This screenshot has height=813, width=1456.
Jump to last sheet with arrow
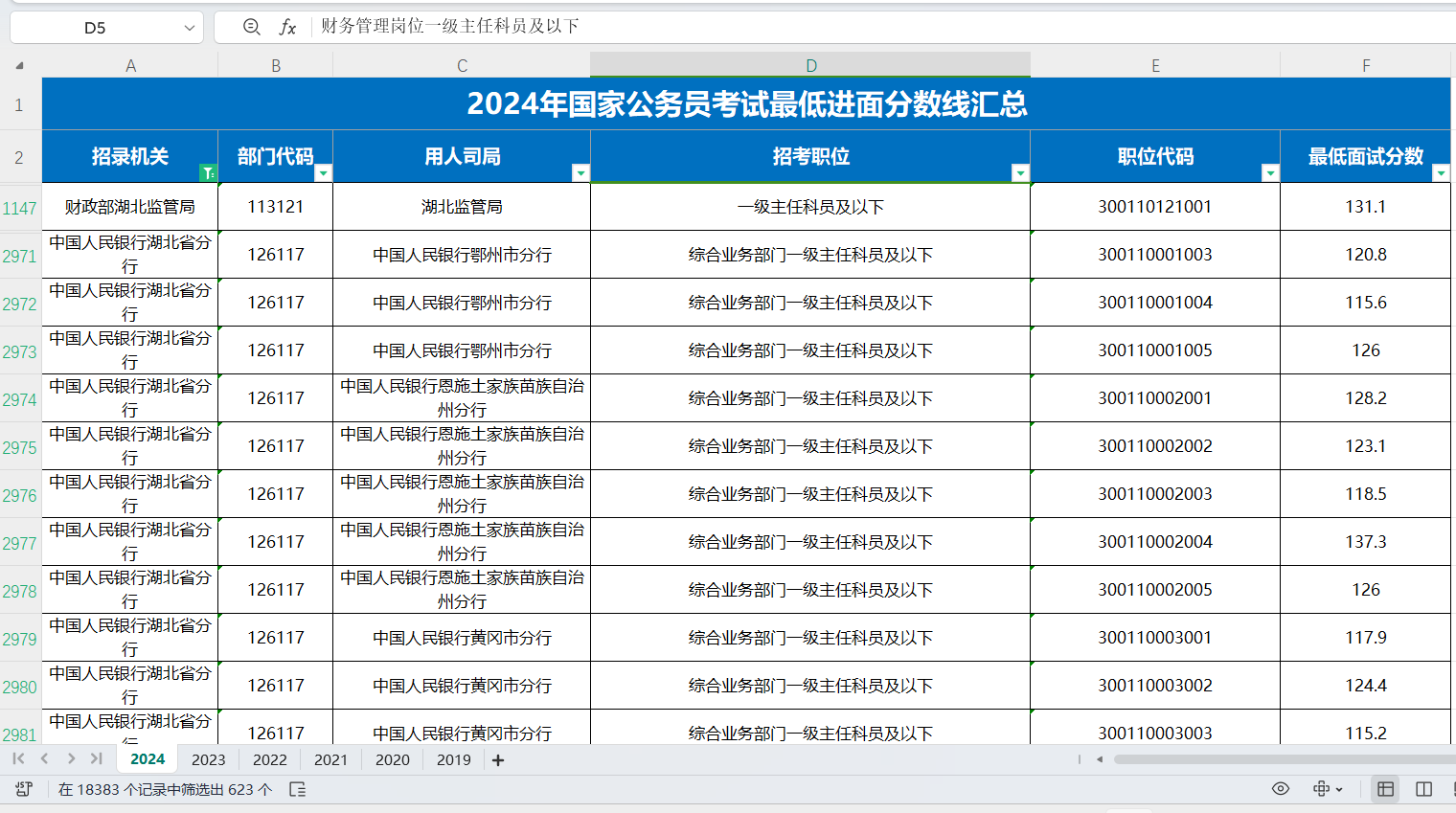(x=97, y=758)
